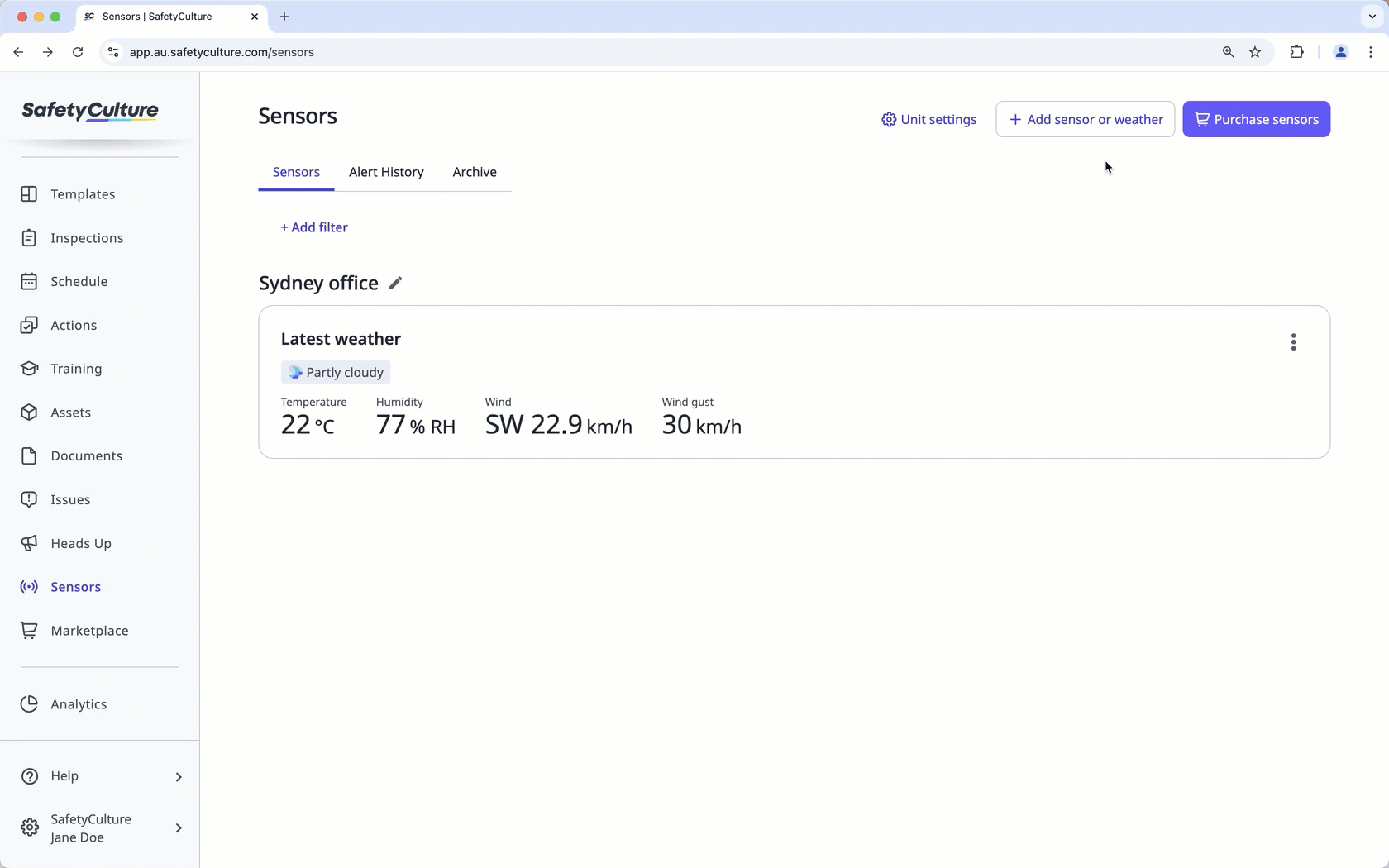Click the SW 22.9 km/h wind value

click(559, 425)
